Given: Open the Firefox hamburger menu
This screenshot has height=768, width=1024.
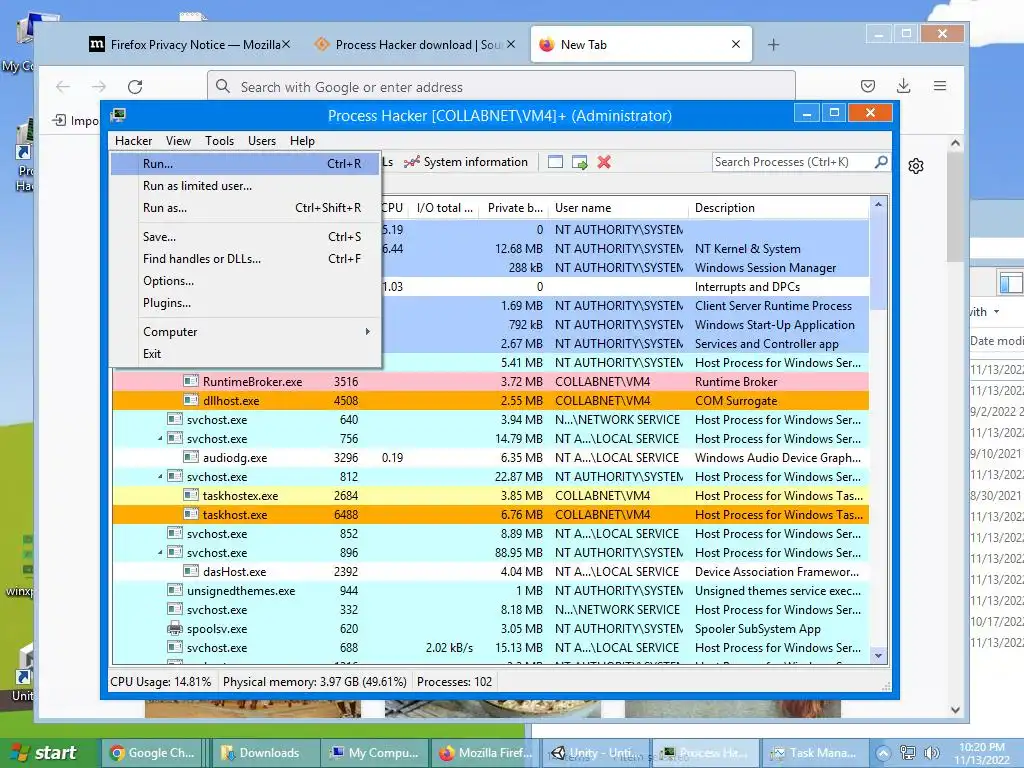Looking at the screenshot, I should [940, 86].
